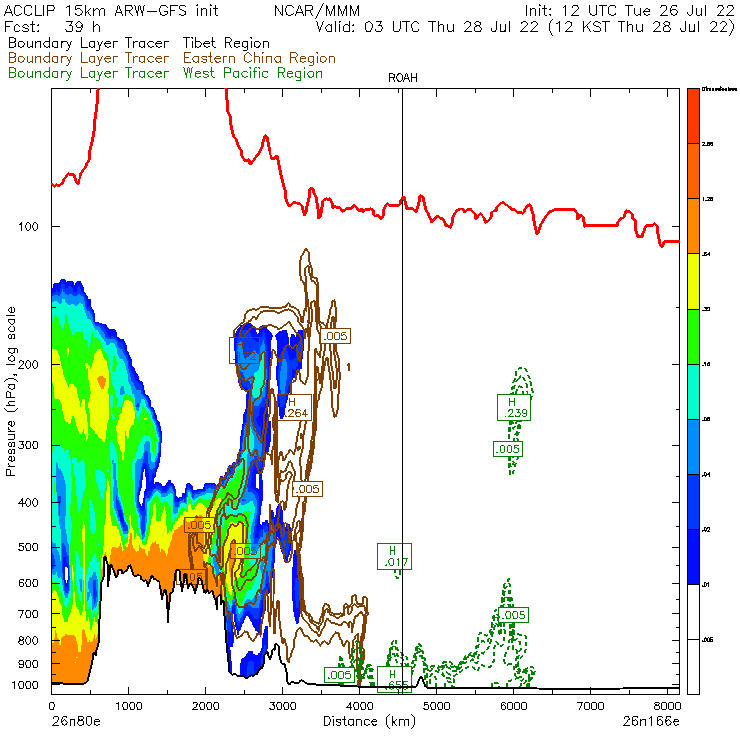The height and width of the screenshot is (740, 740).
Task: Click the 'Valid: 03 UTC Thu 28 Jul 22' text
Action: (x=427, y=27)
